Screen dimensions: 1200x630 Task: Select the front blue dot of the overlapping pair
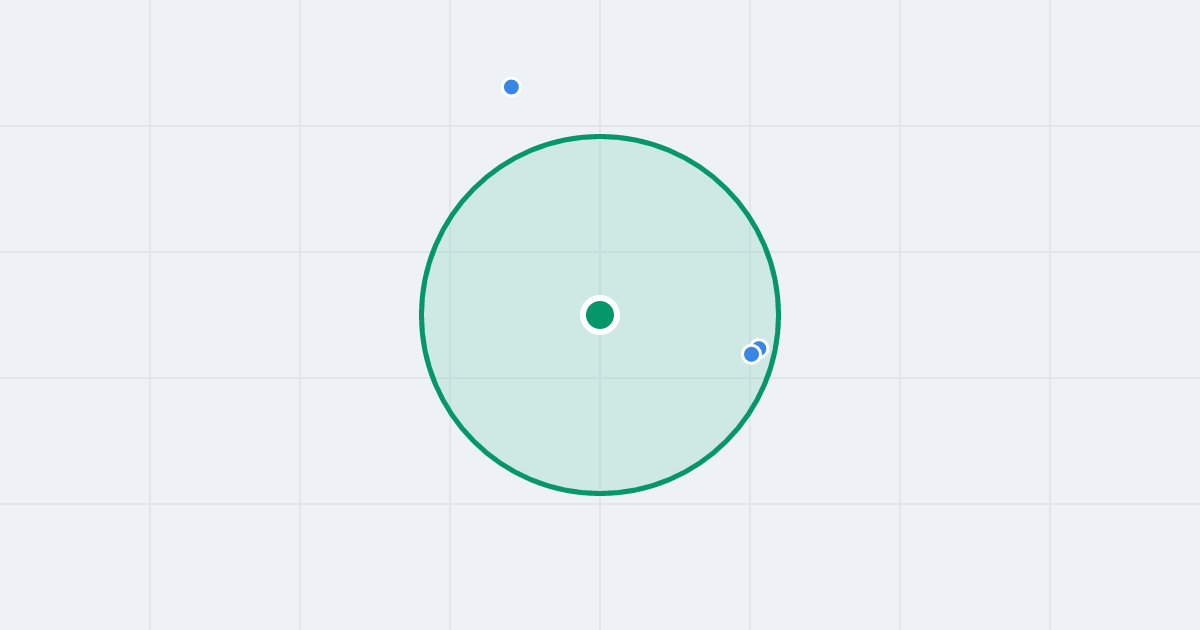[x=752, y=354]
